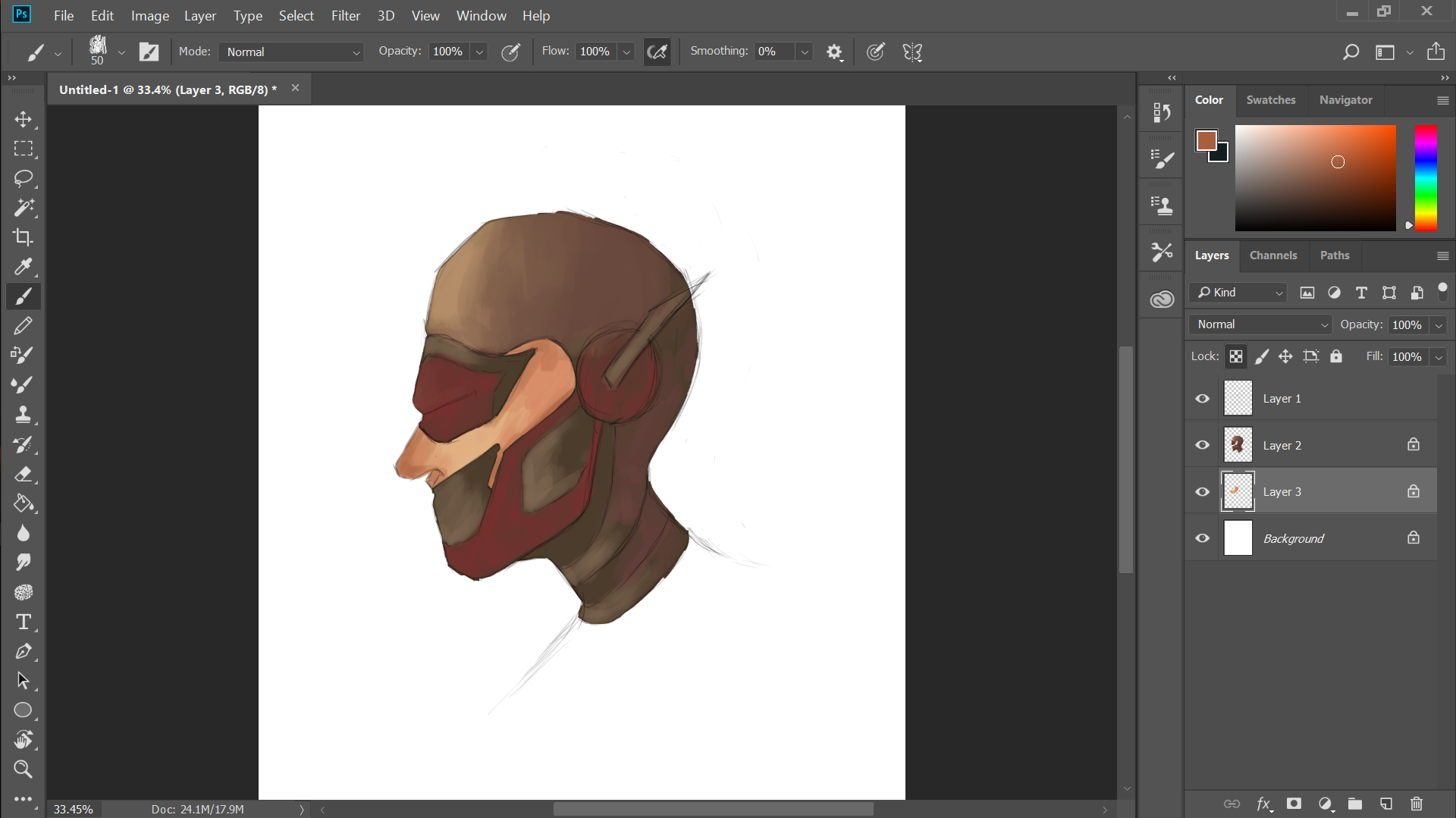Viewport: 1456px width, 818px height.
Task: Click the foreground color swatch
Action: (x=1206, y=140)
